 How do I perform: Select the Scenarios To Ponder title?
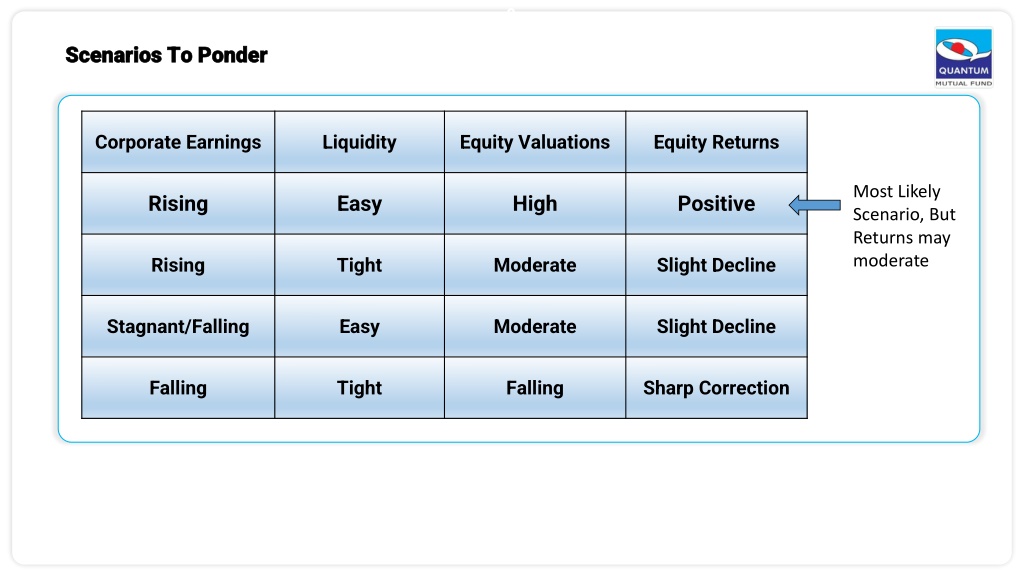(166, 55)
